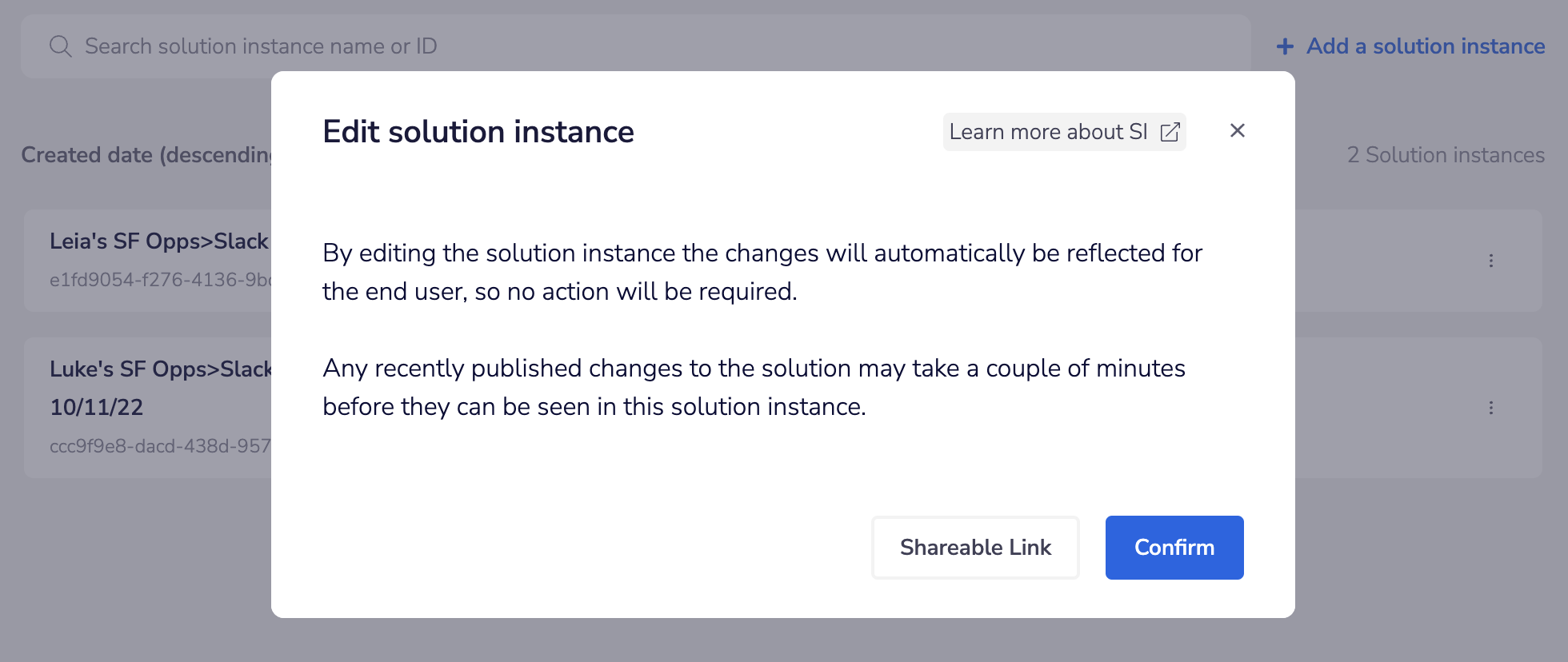Viewport: 1568px width, 662px height.
Task: Close the Edit solution instance dialog
Action: [1237, 130]
